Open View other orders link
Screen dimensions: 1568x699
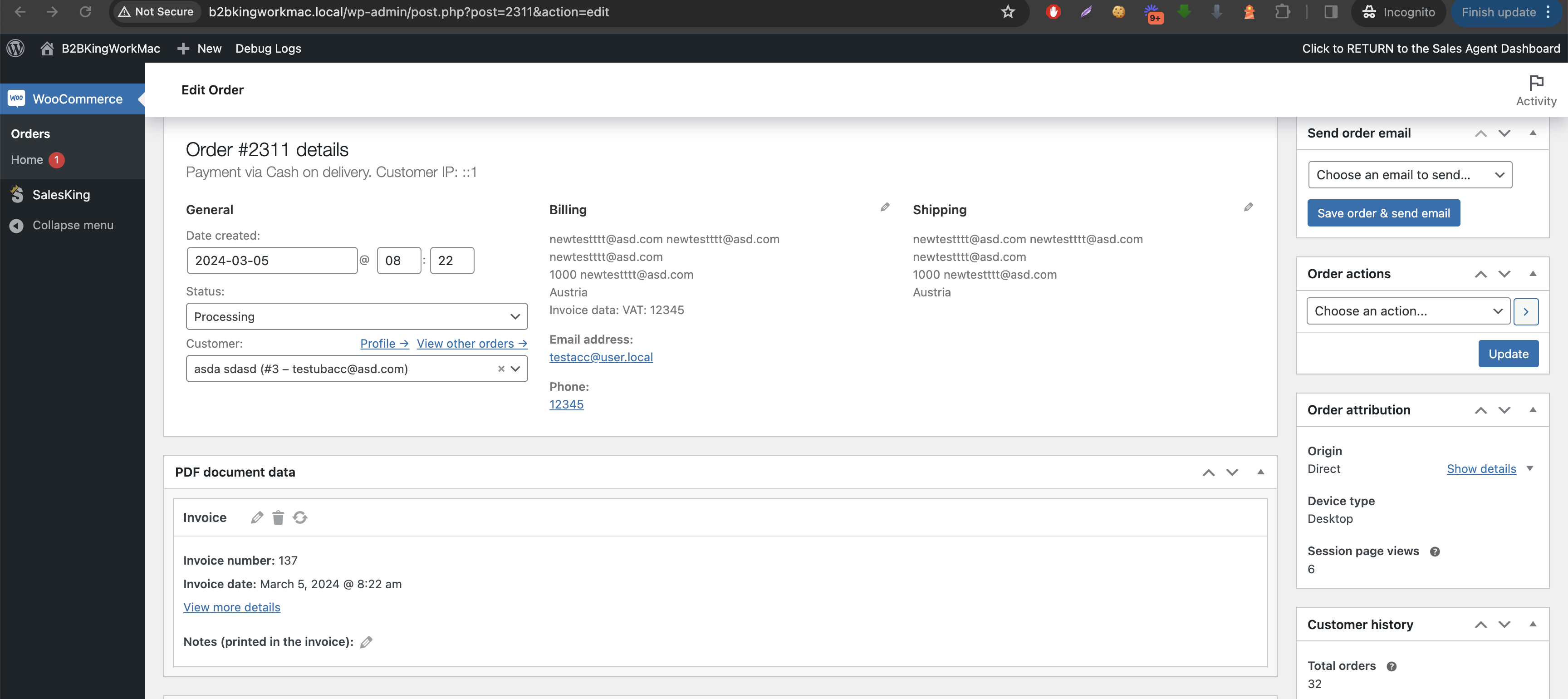[x=472, y=344]
